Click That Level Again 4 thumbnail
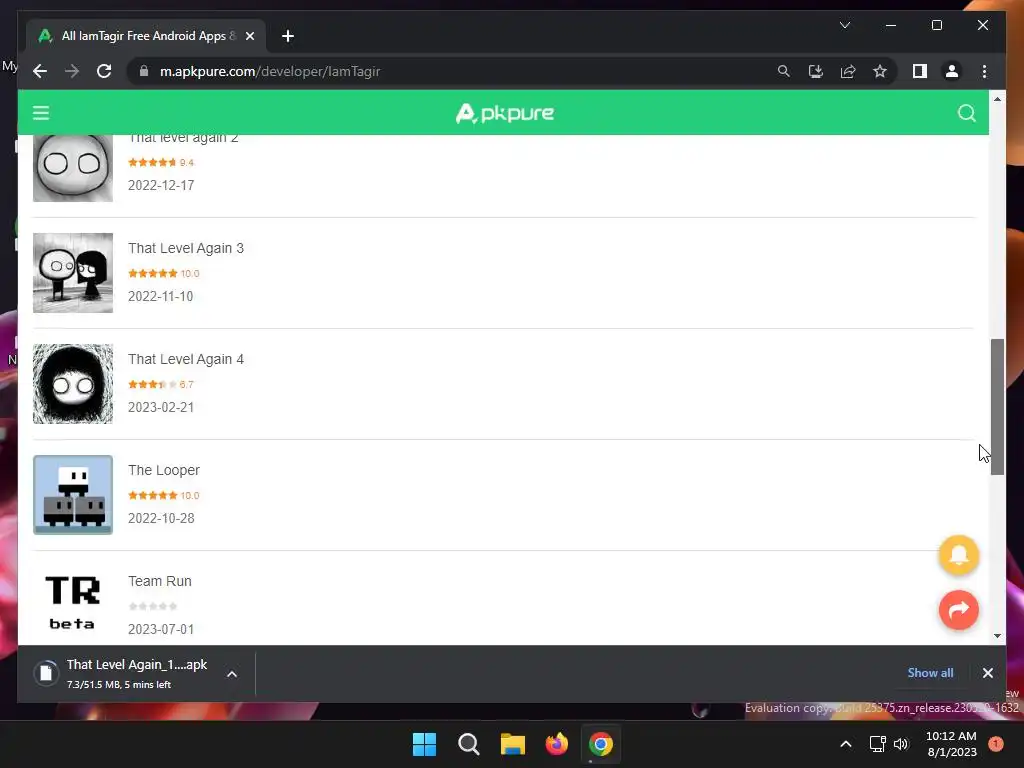Viewport: 1024px width, 768px height. coord(72,384)
